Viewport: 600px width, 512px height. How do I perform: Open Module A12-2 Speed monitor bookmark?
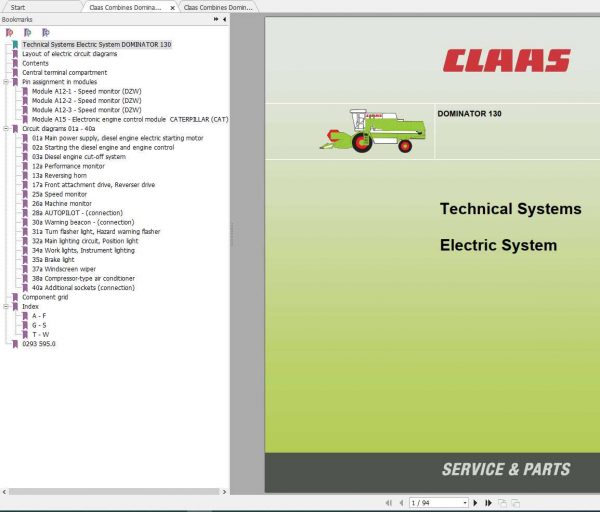[86, 101]
